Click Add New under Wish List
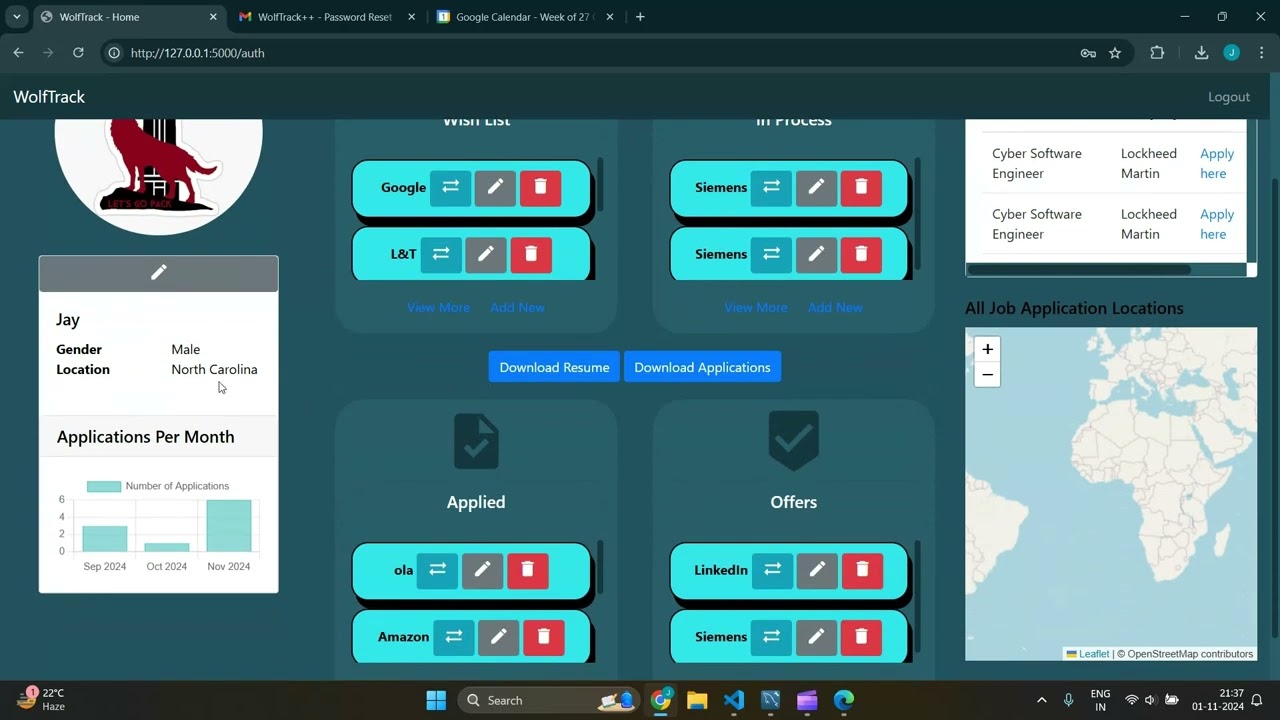1280x720 pixels. tap(517, 307)
